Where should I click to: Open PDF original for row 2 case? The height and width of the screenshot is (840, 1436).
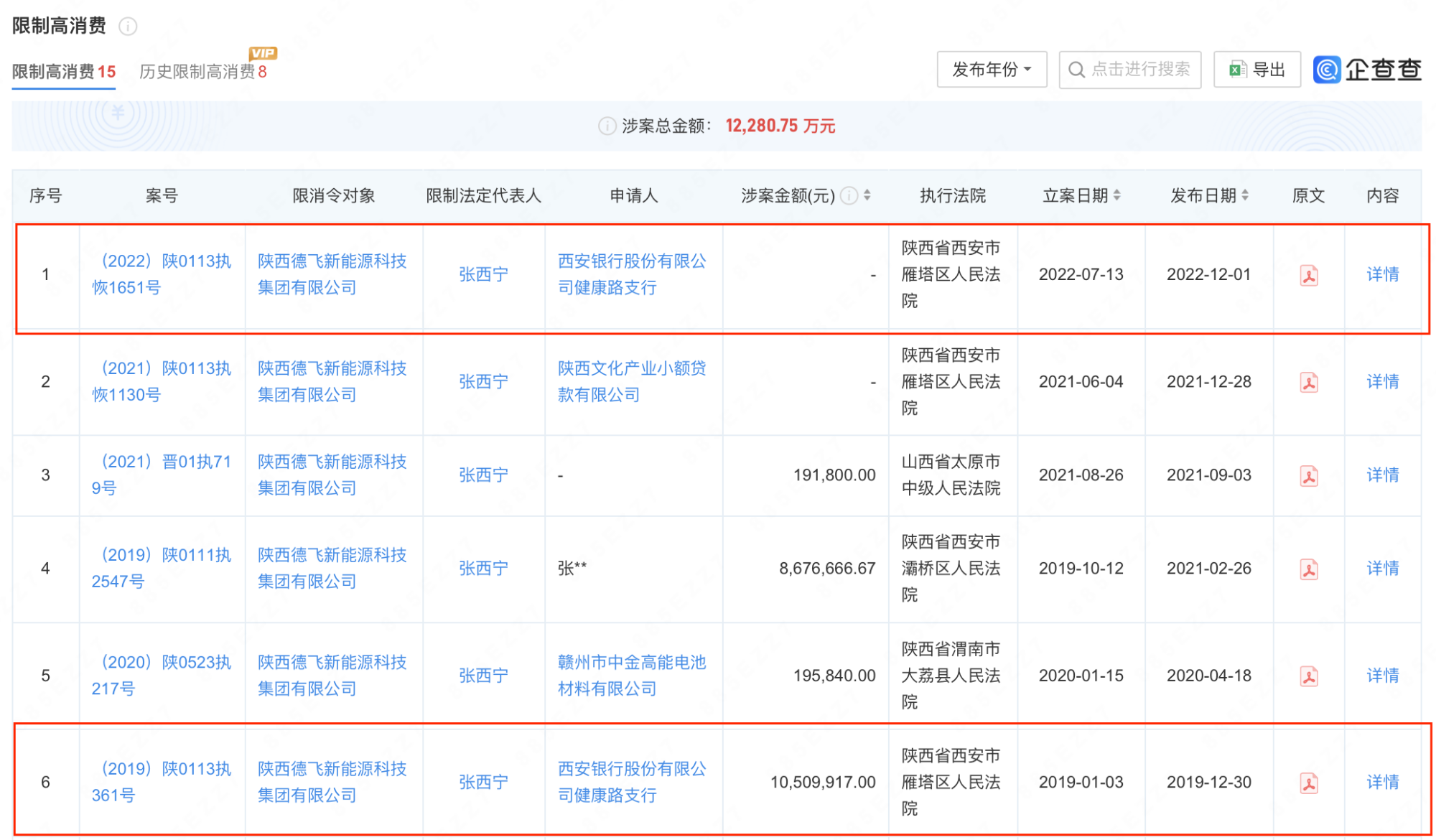pyautogui.click(x=1308, y=382)
